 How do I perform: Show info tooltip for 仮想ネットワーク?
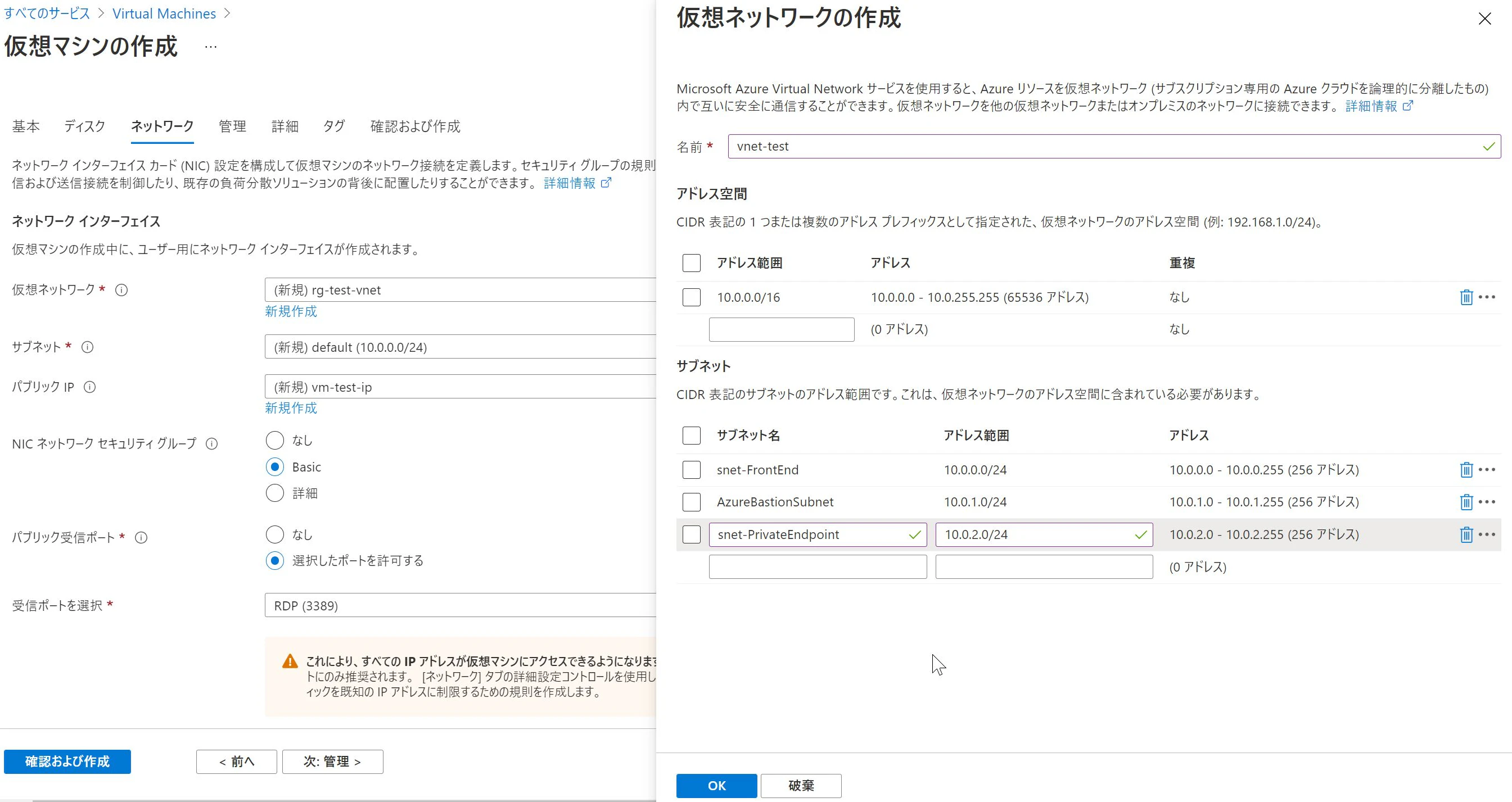(121, 290)
